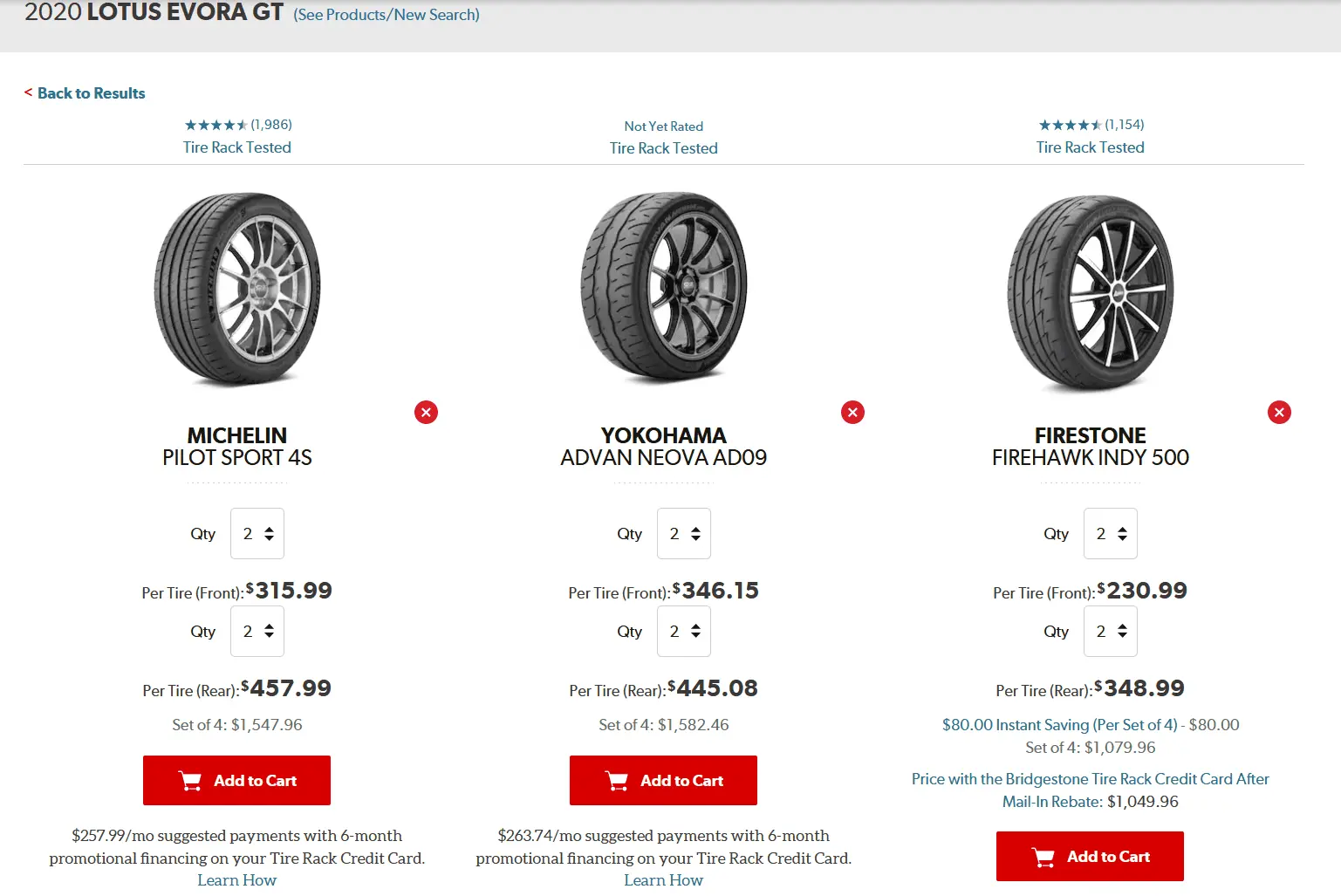Go back to results page
This screenshot has height=896, width=1341.
90,93
